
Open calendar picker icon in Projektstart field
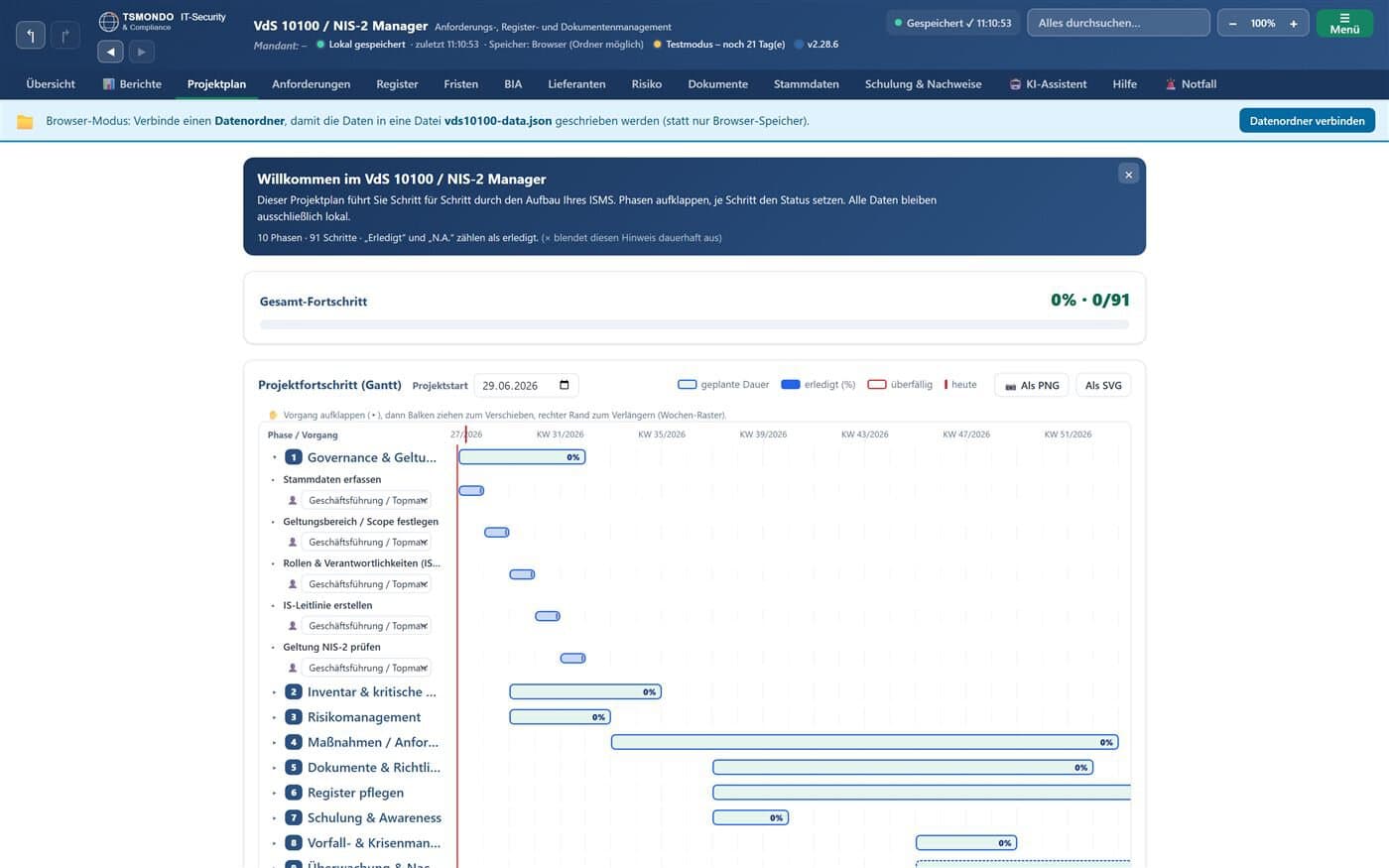coord(565,385)
